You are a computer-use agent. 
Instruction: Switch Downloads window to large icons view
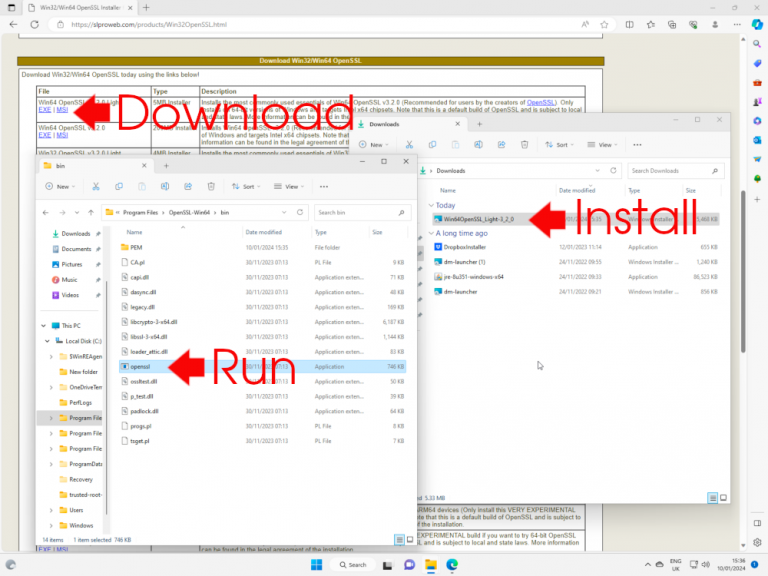pos(723,498)
